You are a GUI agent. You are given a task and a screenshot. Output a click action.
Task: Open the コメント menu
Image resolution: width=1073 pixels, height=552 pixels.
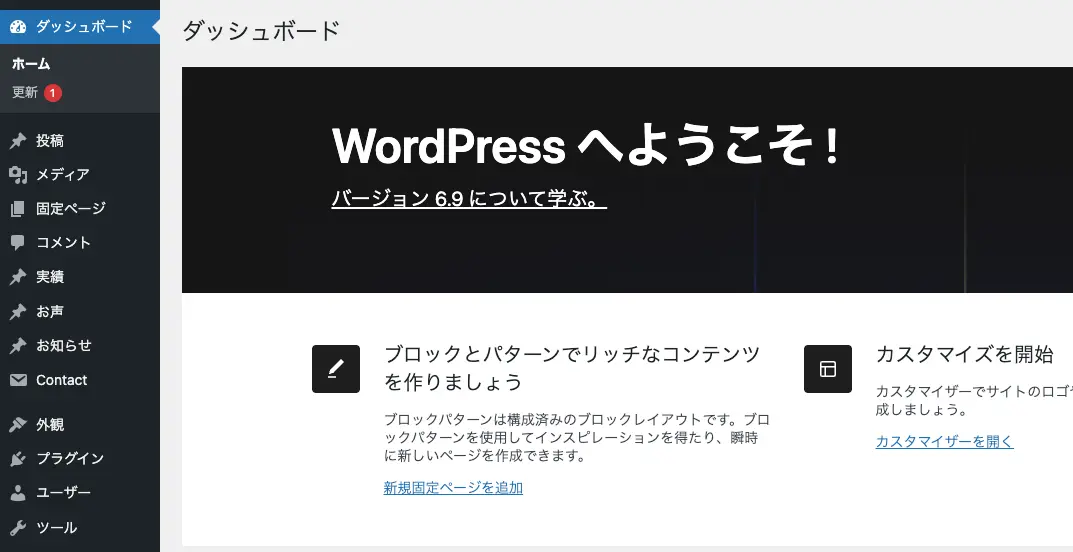(80, 243)
